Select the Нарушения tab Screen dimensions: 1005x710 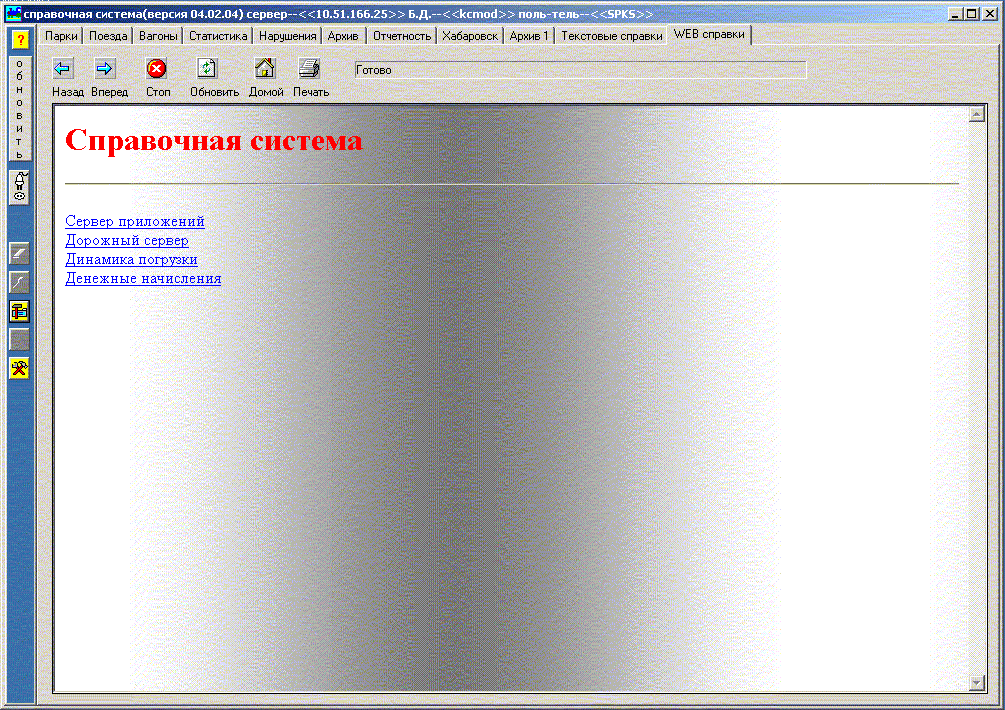pos(287,36)
